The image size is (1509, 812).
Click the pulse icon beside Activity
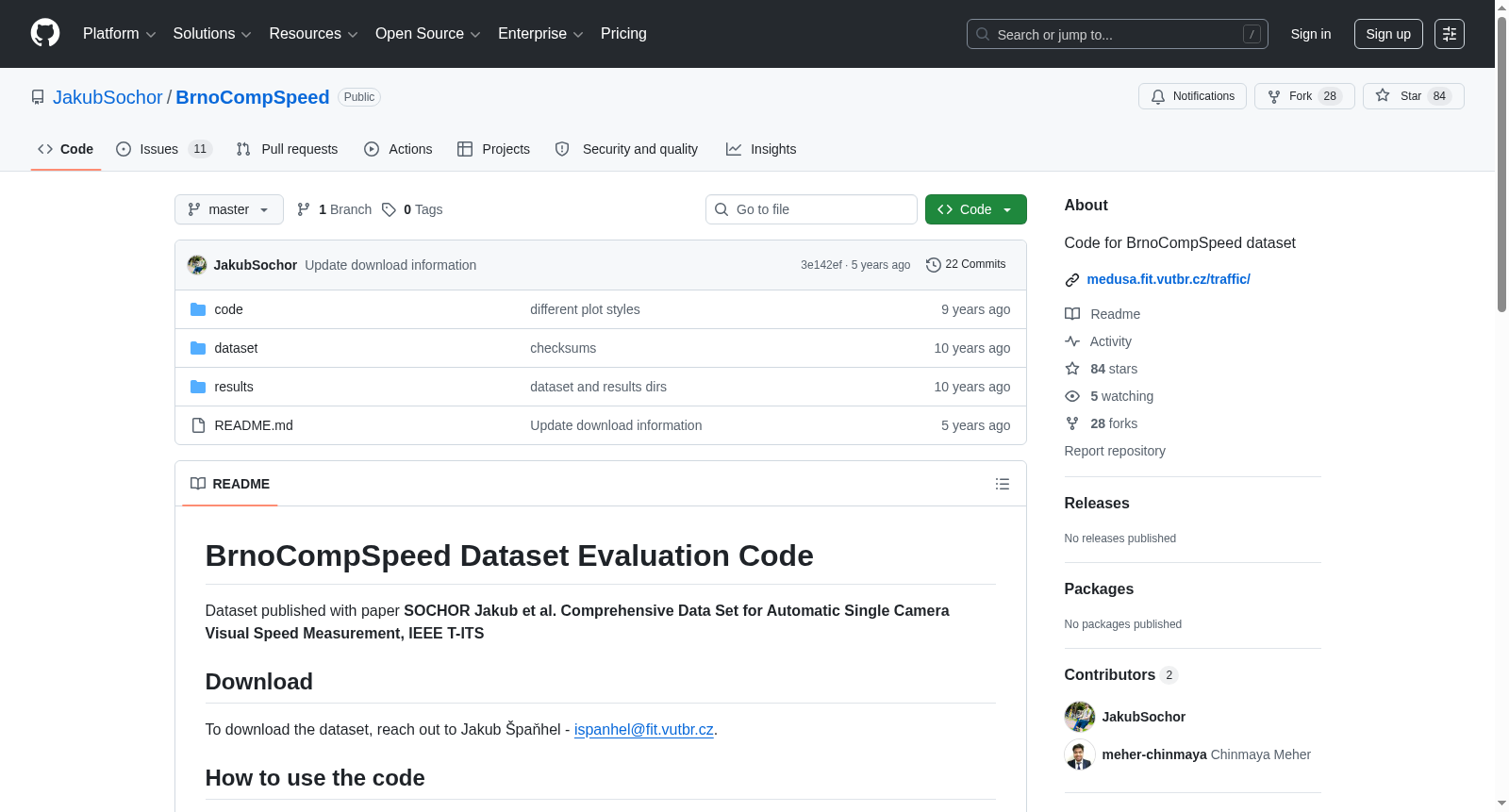point(1072,341)
